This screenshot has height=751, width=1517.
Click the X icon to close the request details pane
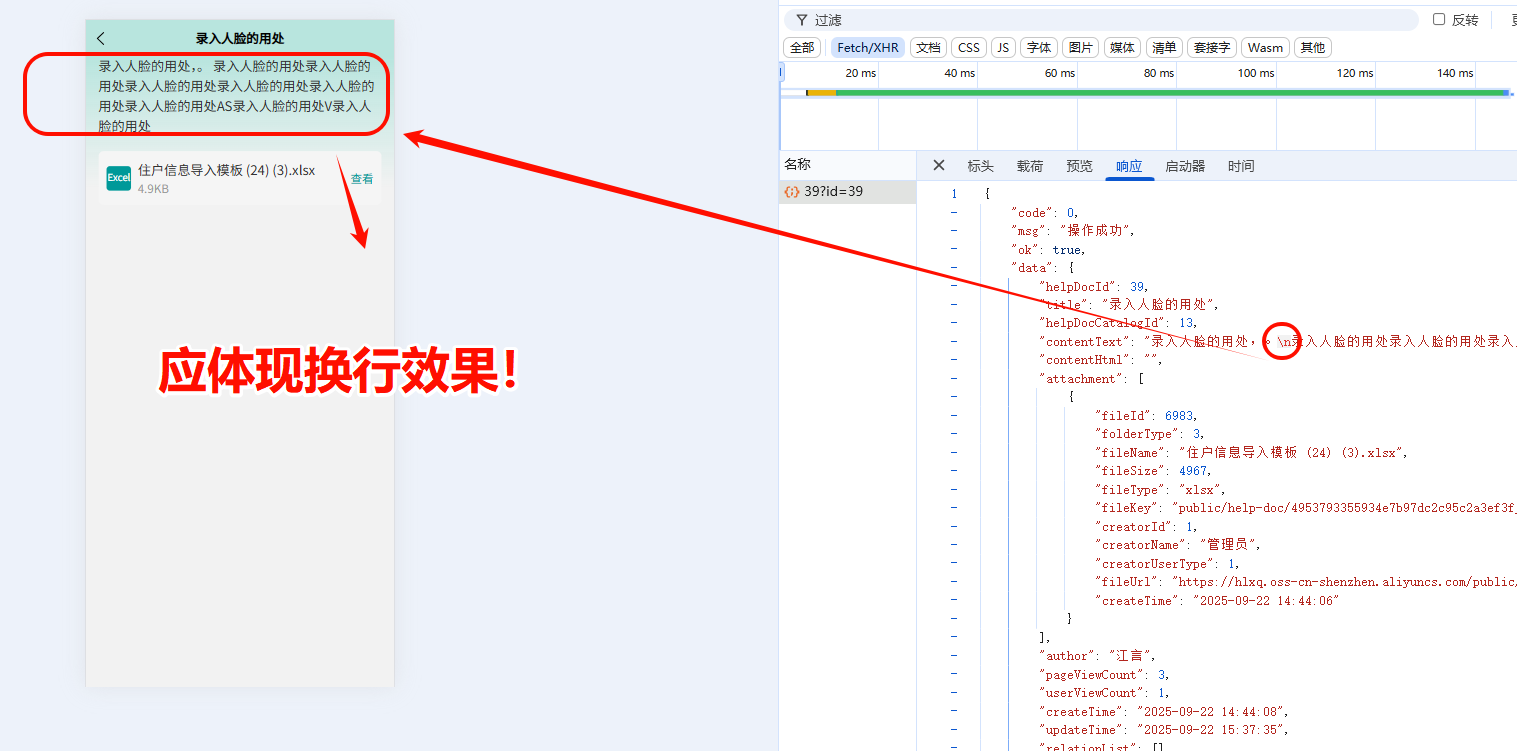(937, 165)
